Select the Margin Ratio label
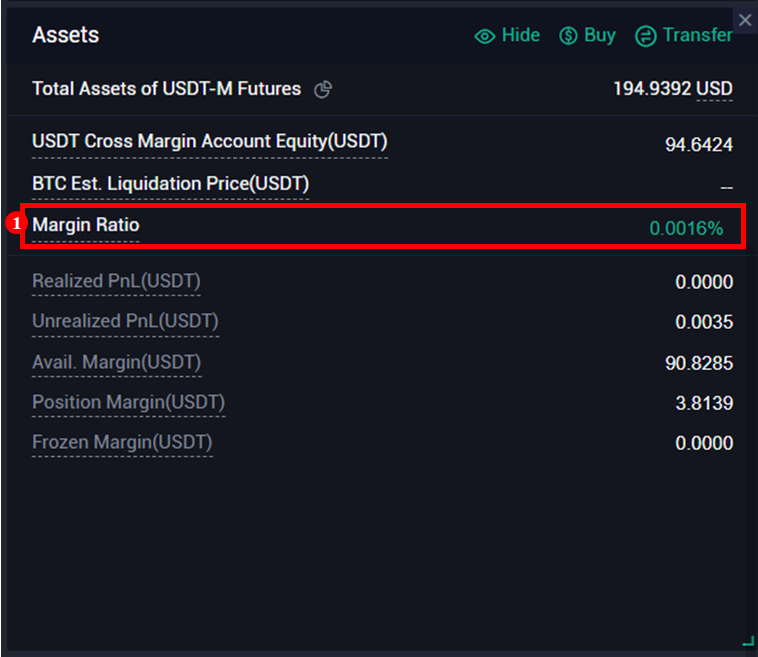The image size is (758, 657). (86, 226)
